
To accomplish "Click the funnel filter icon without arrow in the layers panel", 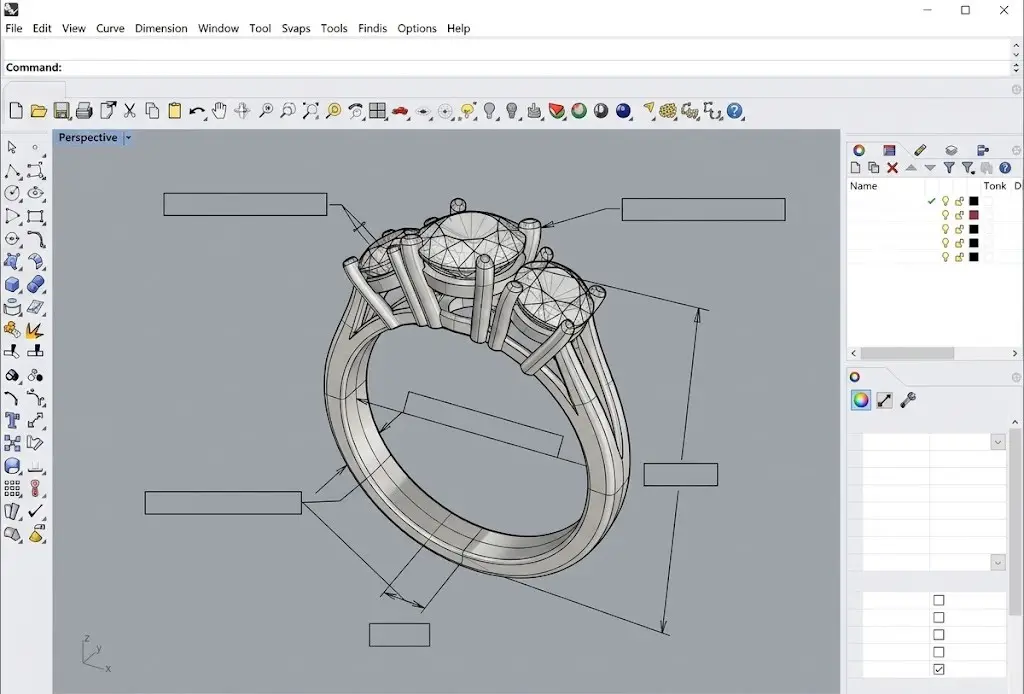I will (949, 168).
